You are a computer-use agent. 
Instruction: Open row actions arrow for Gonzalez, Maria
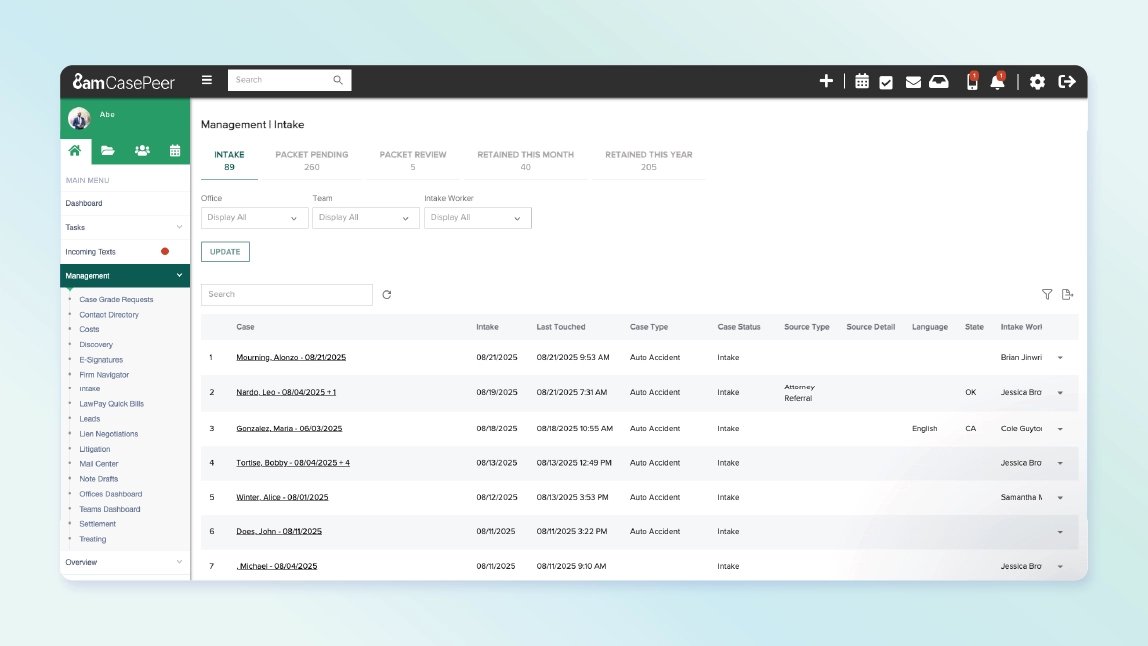[x=1060, y=428]
